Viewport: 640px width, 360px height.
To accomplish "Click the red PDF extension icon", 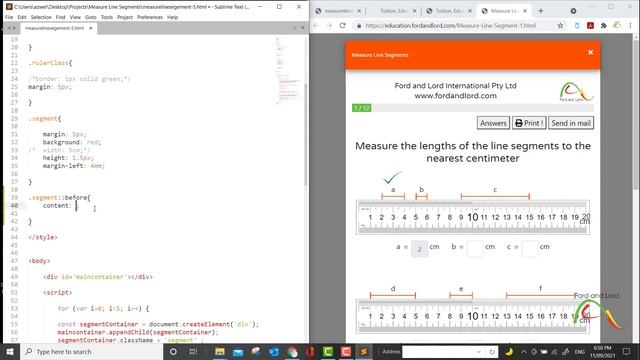I will tap(590, 25).
